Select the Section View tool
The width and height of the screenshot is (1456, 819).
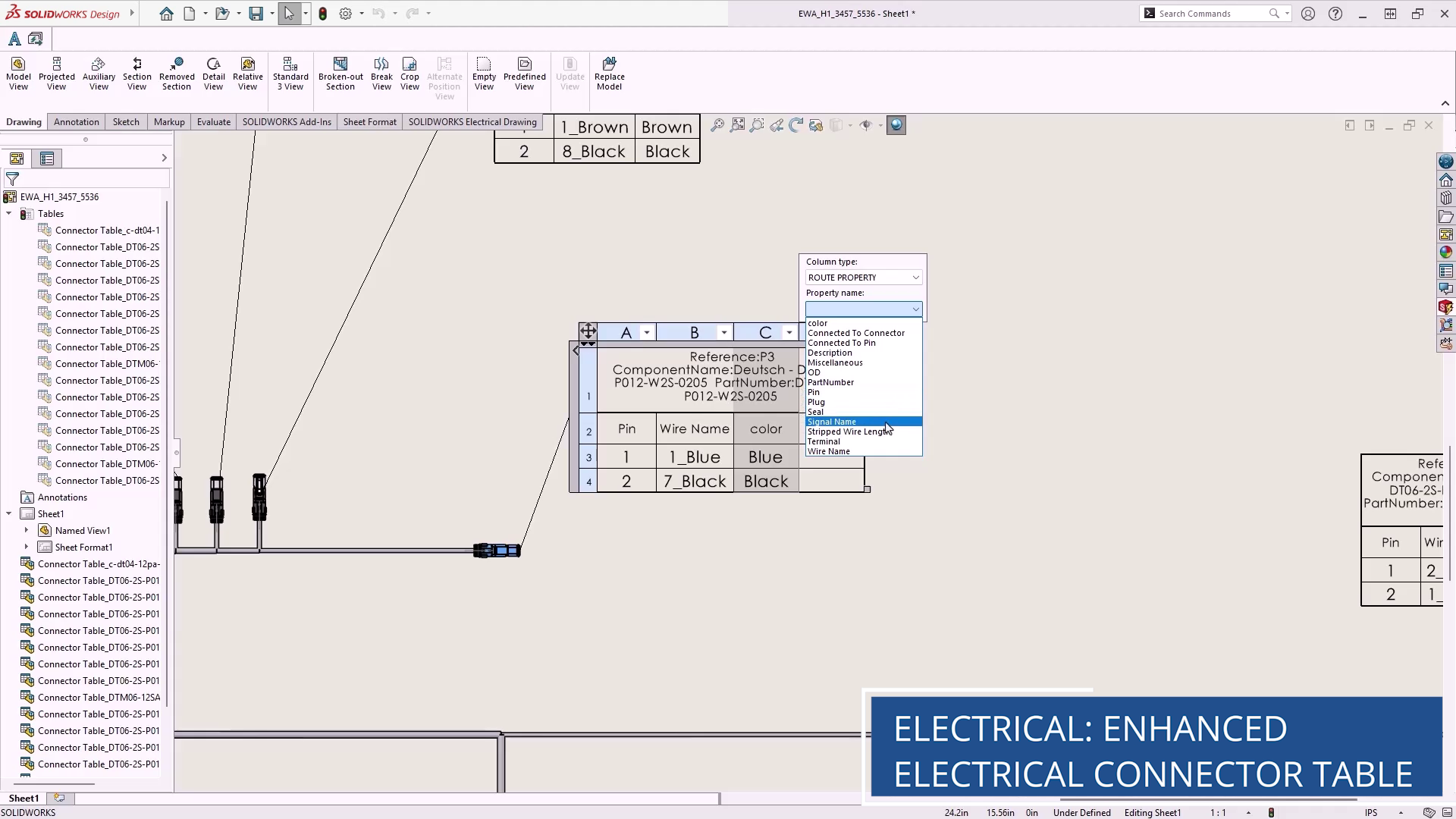(x=136, y=74)
